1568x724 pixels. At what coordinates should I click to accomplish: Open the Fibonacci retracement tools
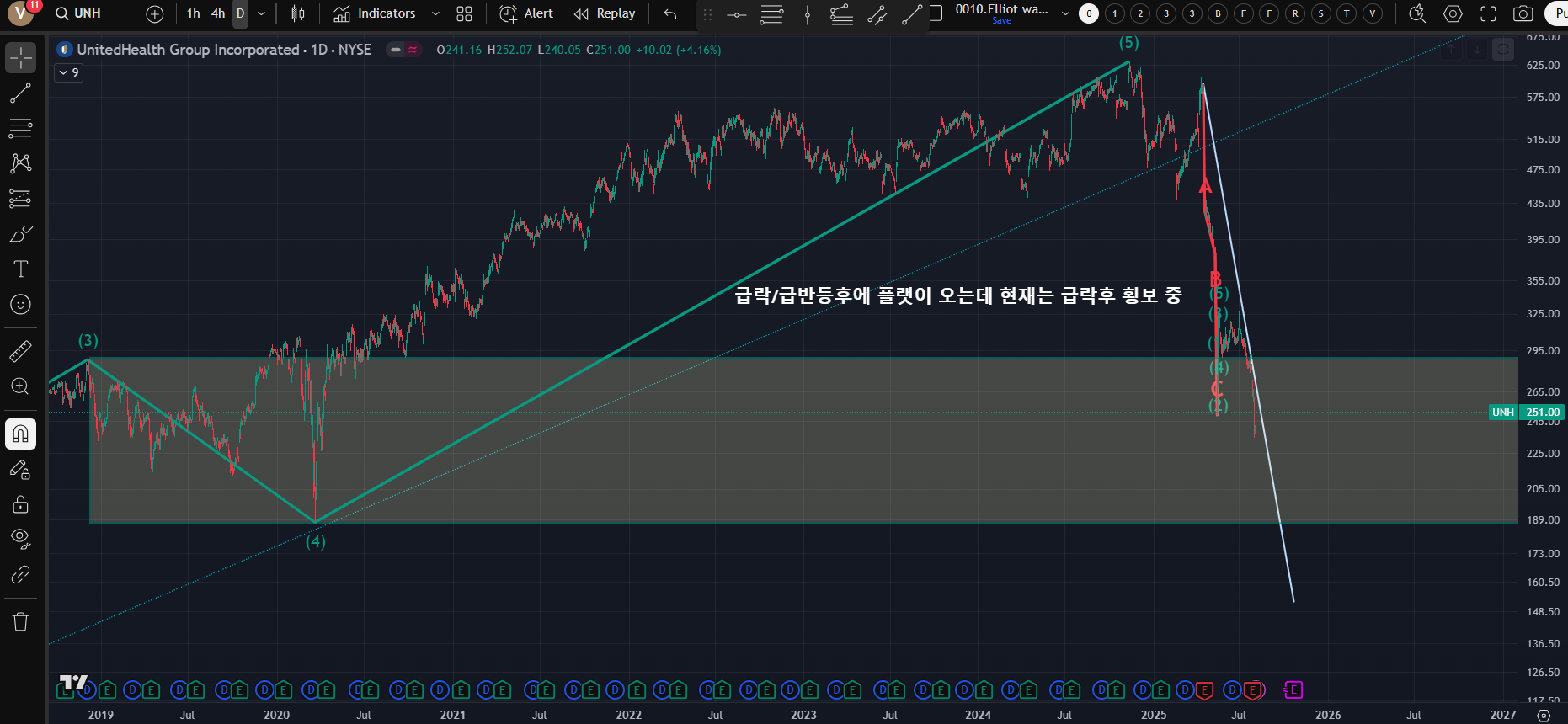[20, 128]
